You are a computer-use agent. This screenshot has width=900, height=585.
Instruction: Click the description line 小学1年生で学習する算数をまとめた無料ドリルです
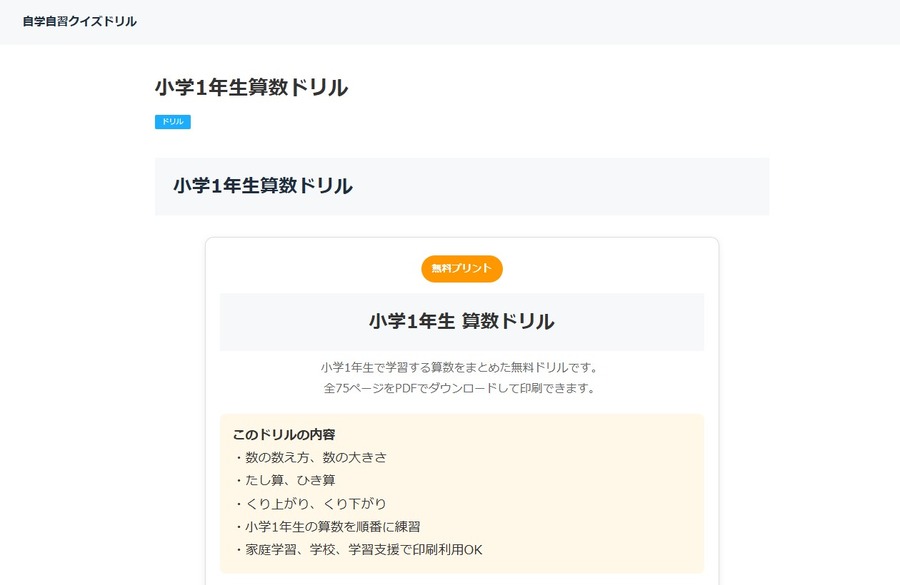pyautogui.click(x=459, y=367)
